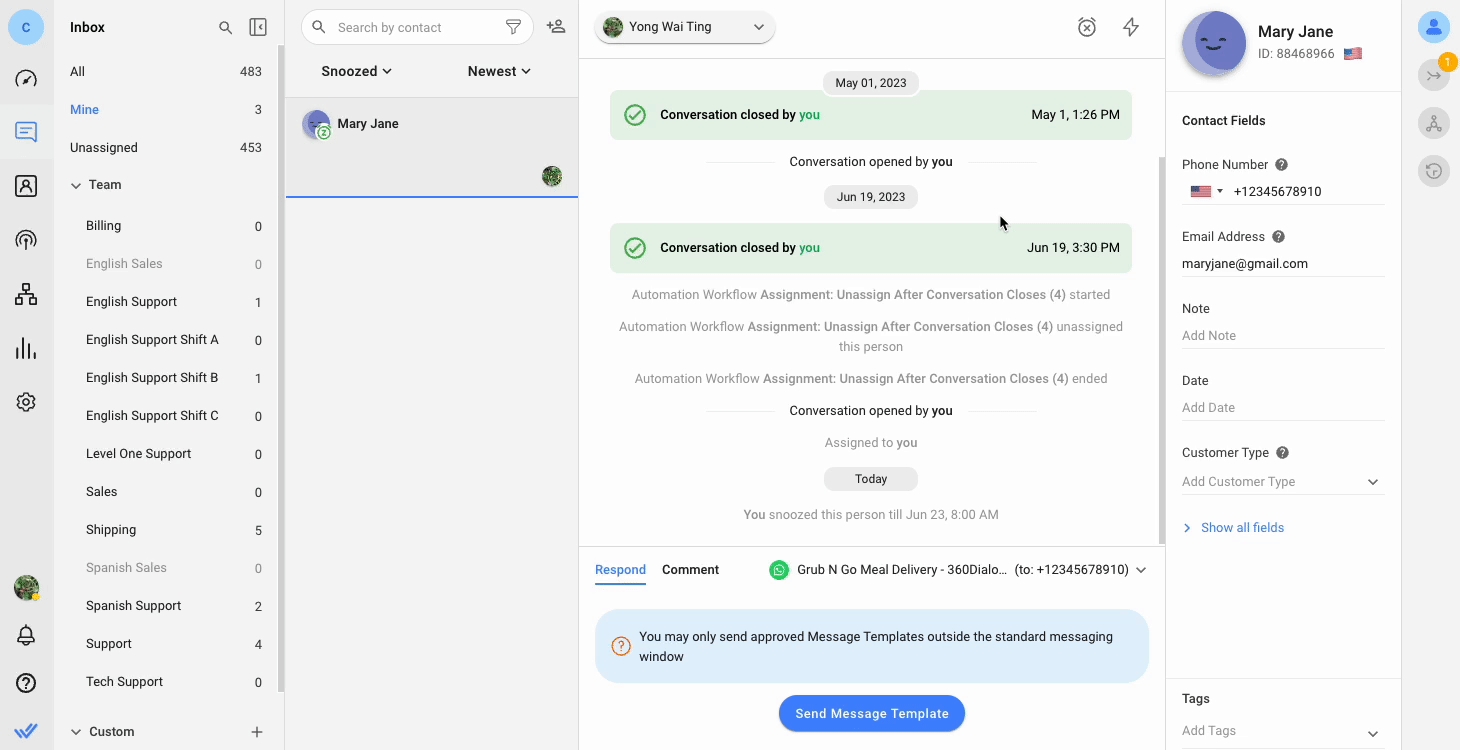
Task: Open the Reports bar chart icon
Action: coord(26,348)
